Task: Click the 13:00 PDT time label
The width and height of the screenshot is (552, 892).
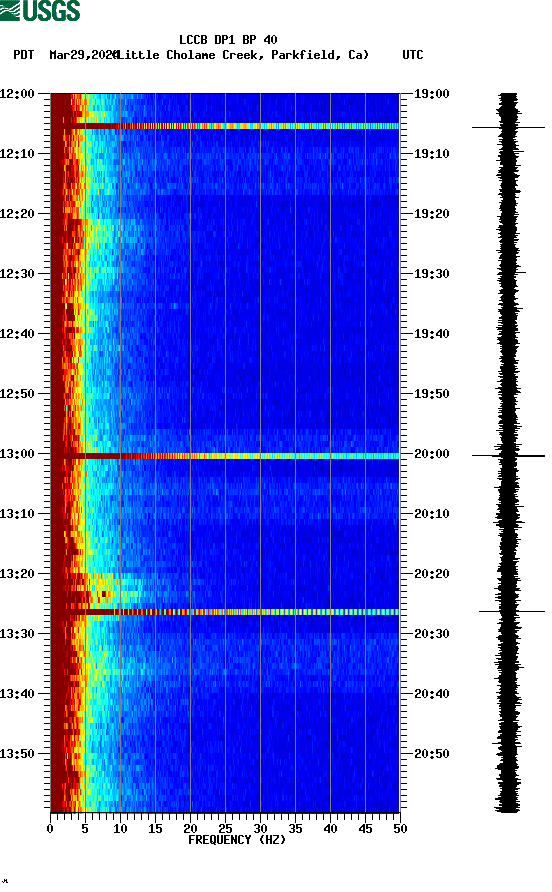Action: click(18, 454)
